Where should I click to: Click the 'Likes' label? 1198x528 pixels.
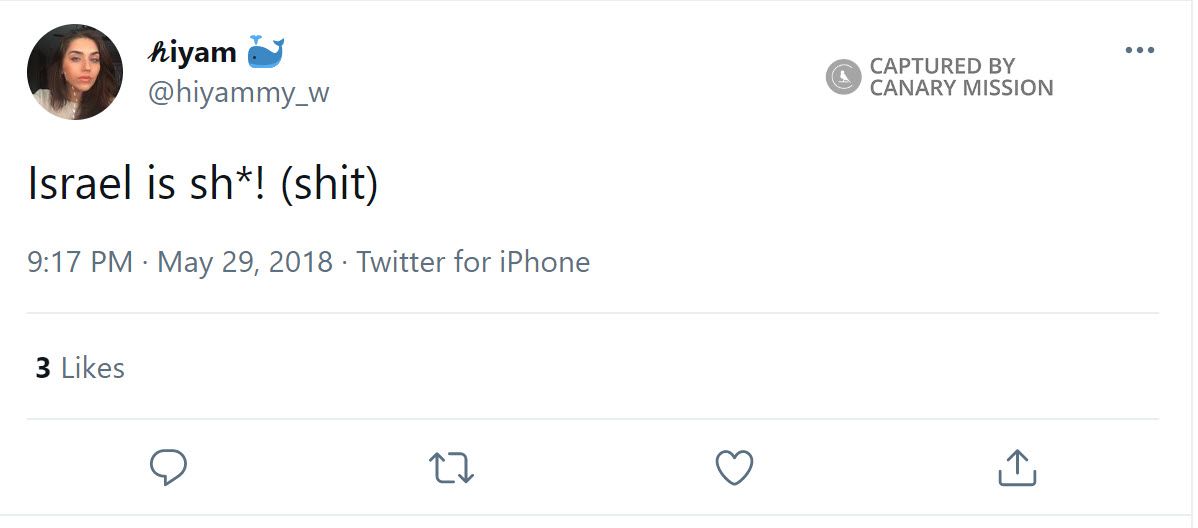pos(93,368)
